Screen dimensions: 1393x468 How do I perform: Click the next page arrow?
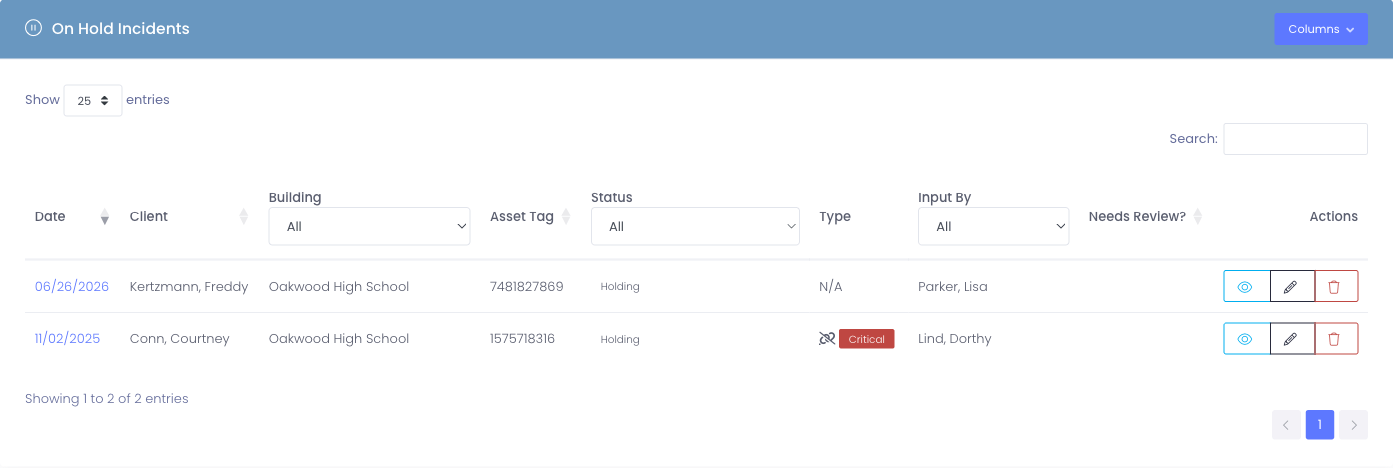(1354, 425)
